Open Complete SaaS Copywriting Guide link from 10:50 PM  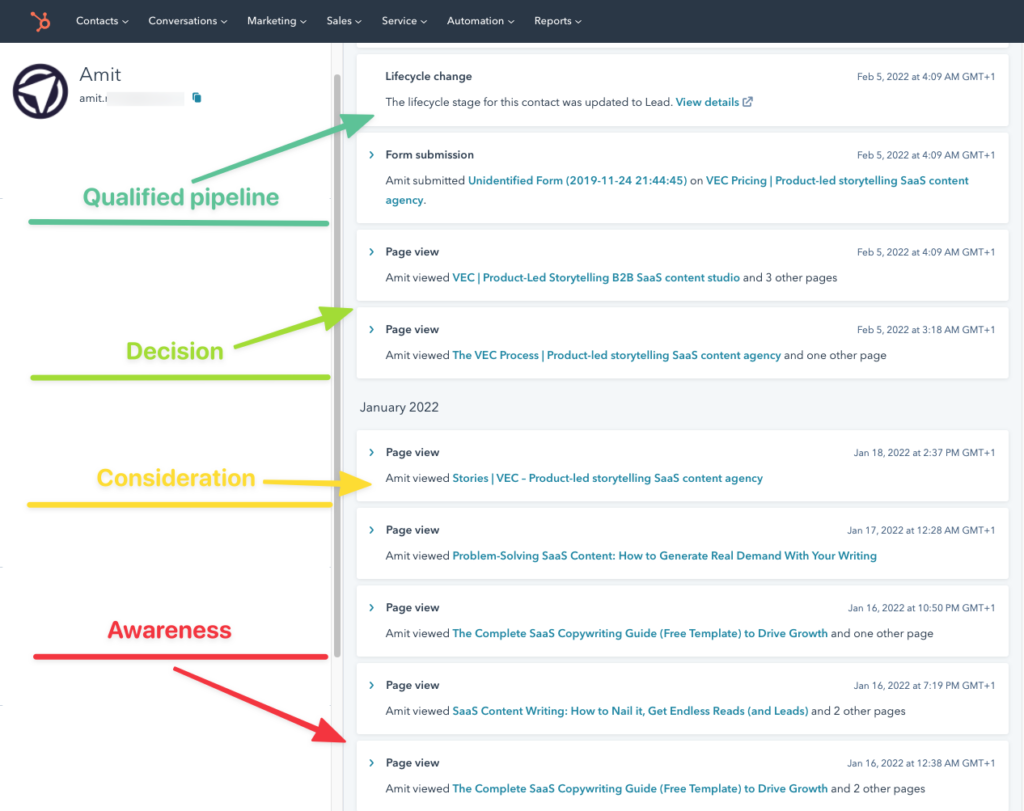click(x=640, y=633)
